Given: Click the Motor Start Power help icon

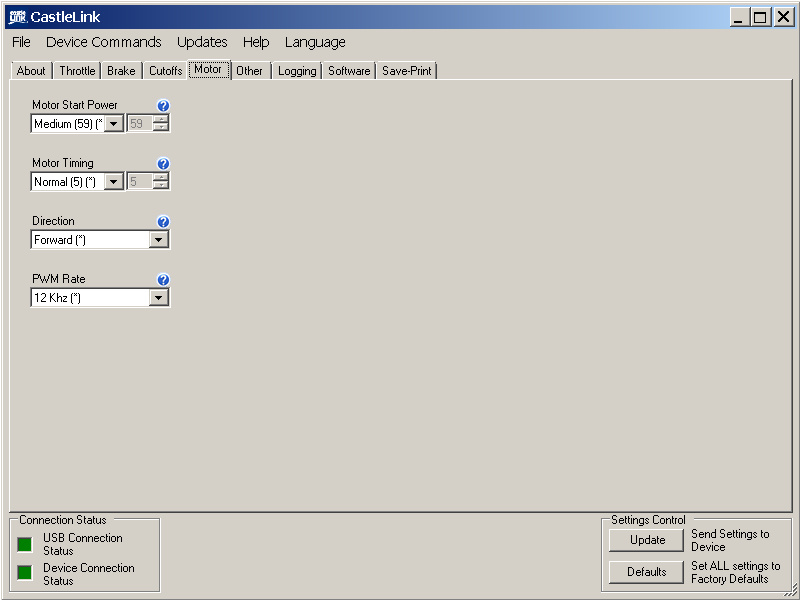Looking at the screenshot, I should point(164,106).
